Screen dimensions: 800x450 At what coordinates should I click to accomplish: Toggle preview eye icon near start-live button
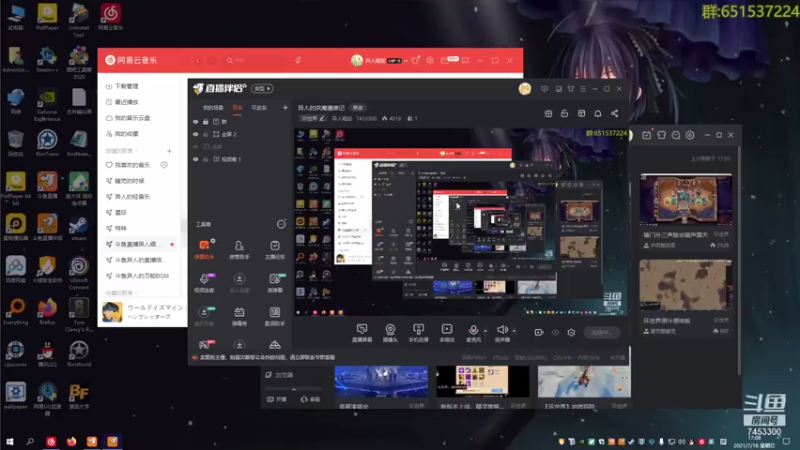coord(555,333)
